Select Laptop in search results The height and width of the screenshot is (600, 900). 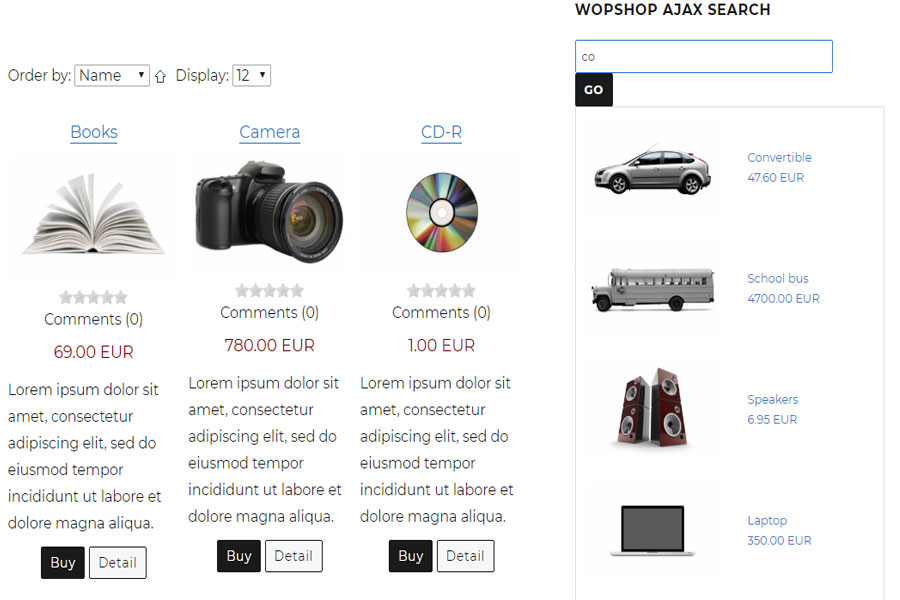pyautogui.click(x=767, y=520)
